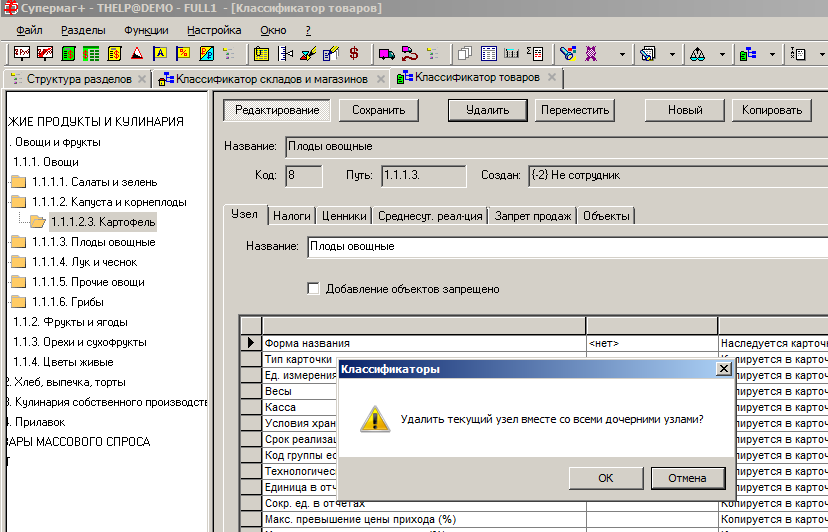Image resolution: width=828 pixels, height=532 pixels.
Task: Select tree node '1.1.1.6. Грибы'
Action: 68,302
